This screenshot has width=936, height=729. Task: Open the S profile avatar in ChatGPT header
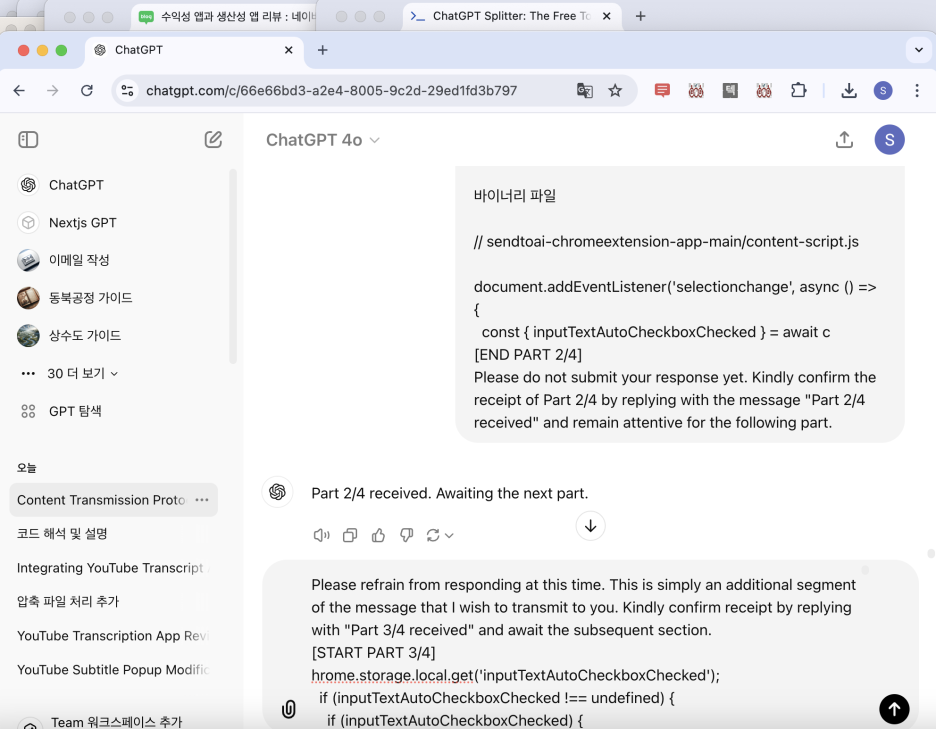pos(889,140)
